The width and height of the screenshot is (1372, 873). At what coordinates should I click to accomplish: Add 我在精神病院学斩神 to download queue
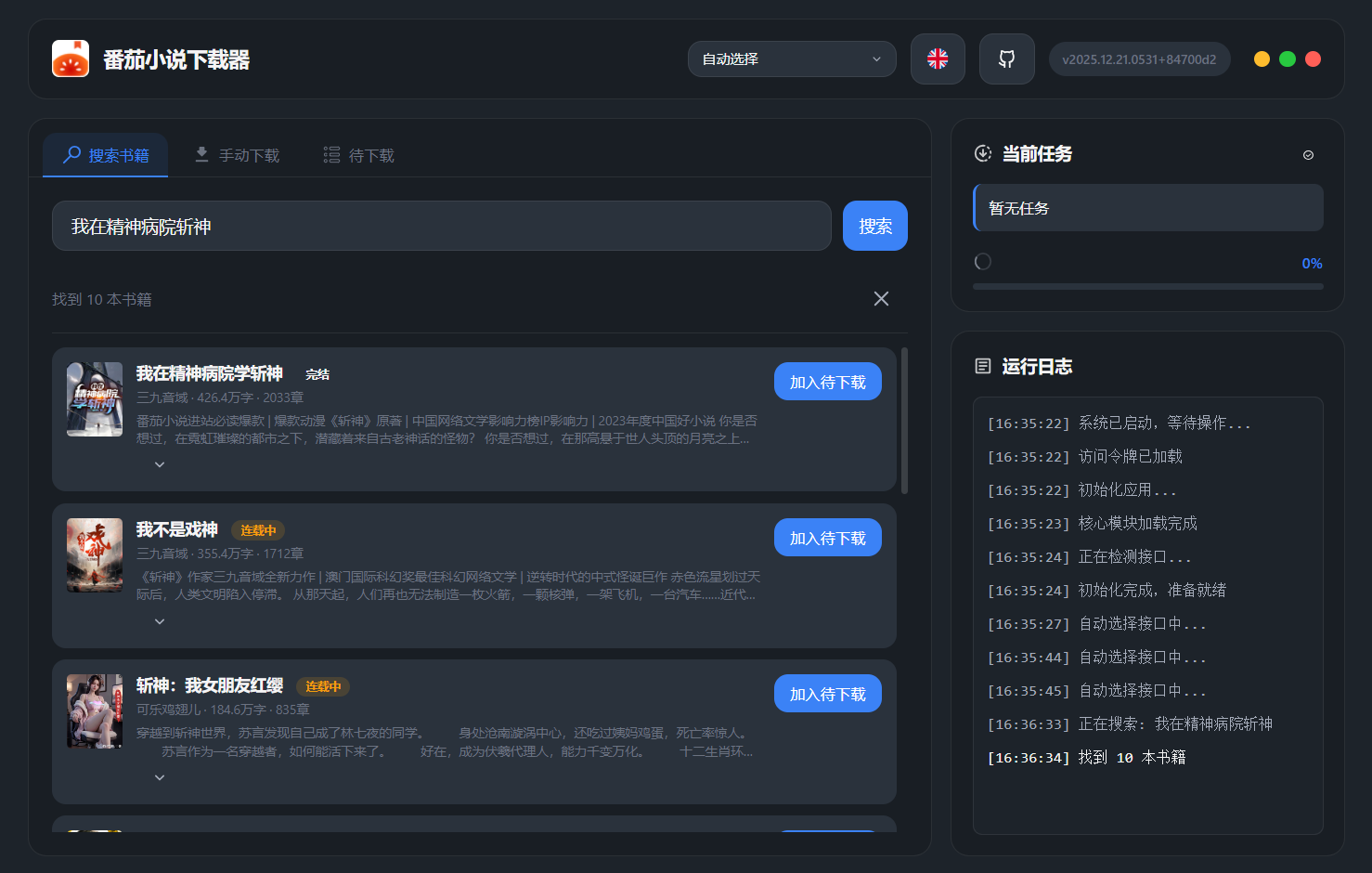point(828,382)
